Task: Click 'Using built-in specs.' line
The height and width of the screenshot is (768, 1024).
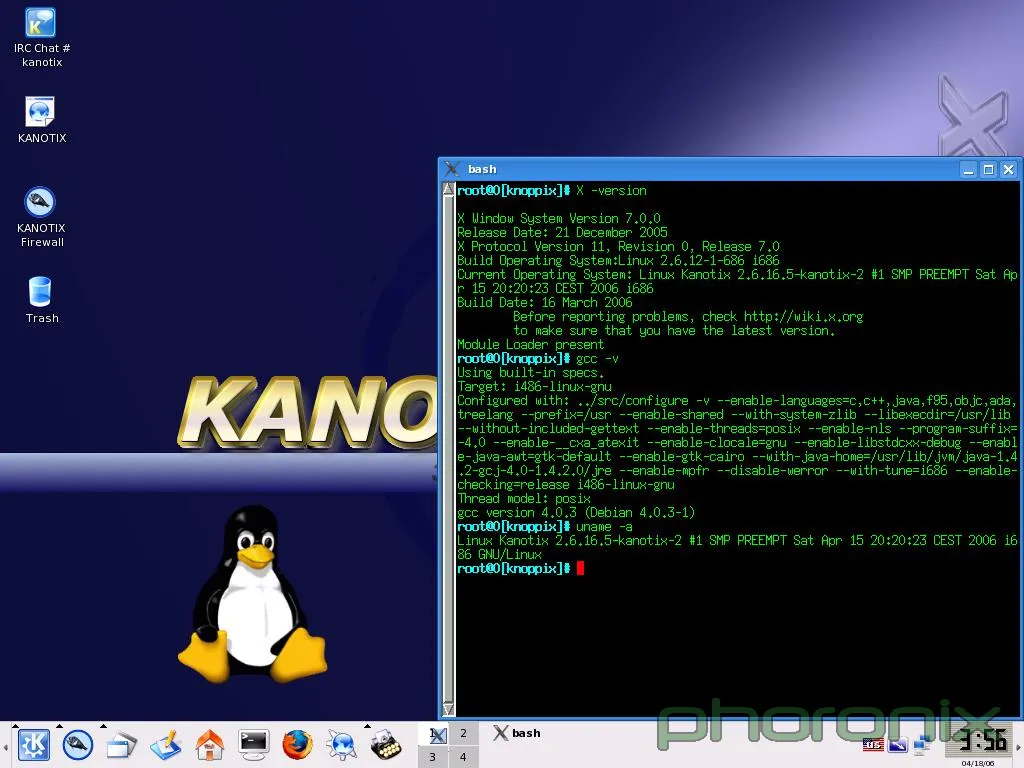Action: coord(530,373)
